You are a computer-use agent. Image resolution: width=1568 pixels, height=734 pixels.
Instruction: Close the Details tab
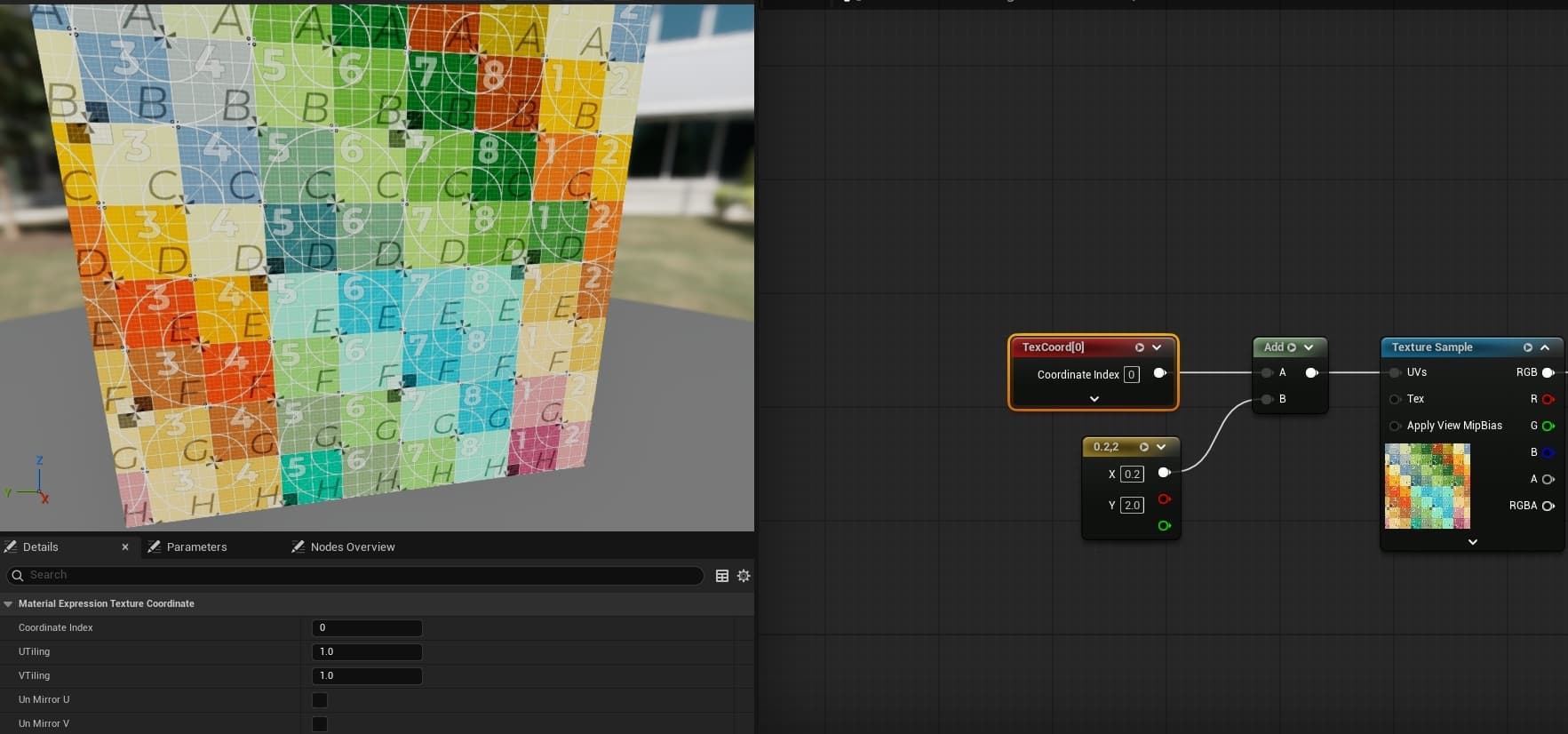tap(125, 547)
